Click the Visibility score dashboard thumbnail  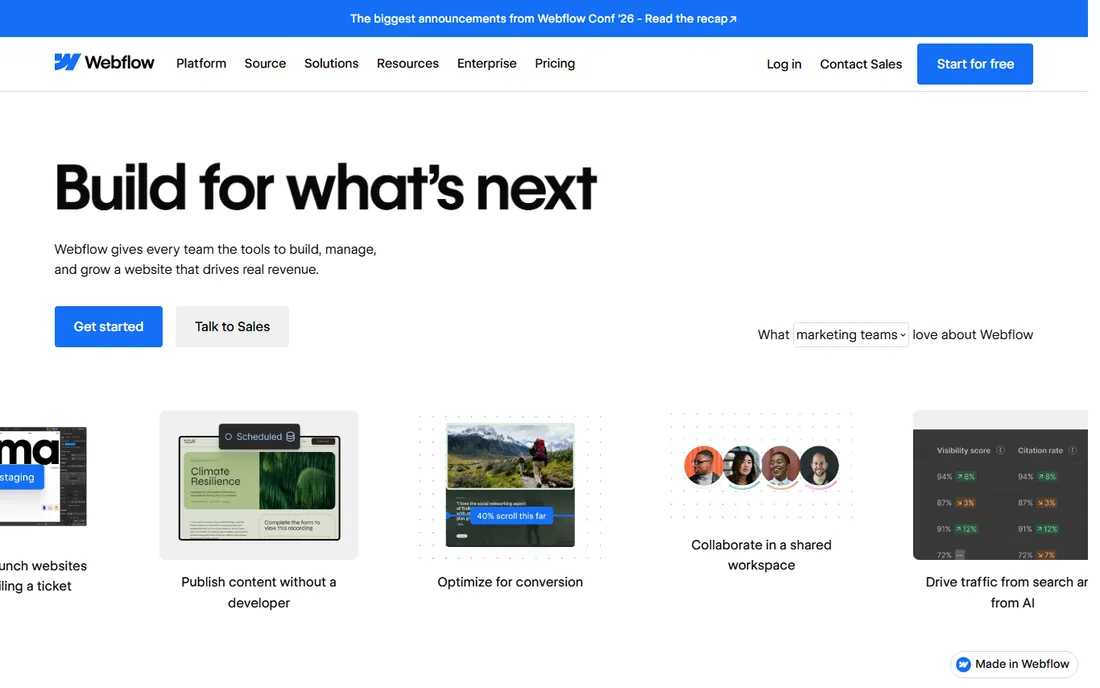point(1000,485)
